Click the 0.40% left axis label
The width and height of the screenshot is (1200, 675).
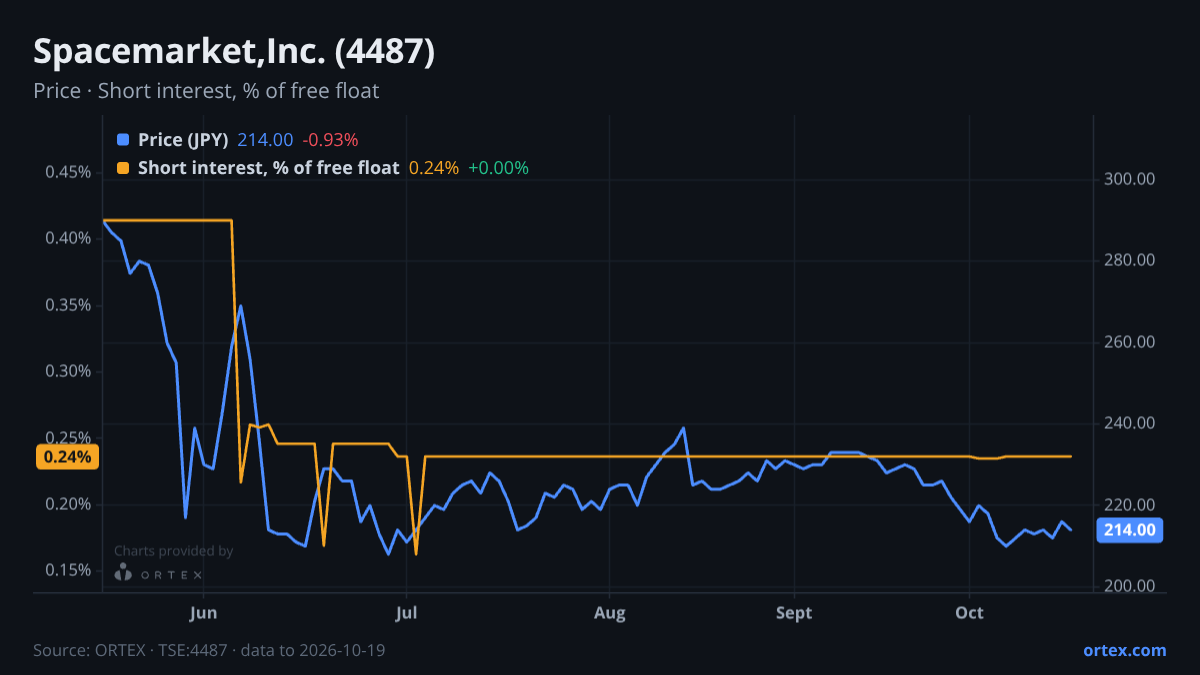click(68, 238)
